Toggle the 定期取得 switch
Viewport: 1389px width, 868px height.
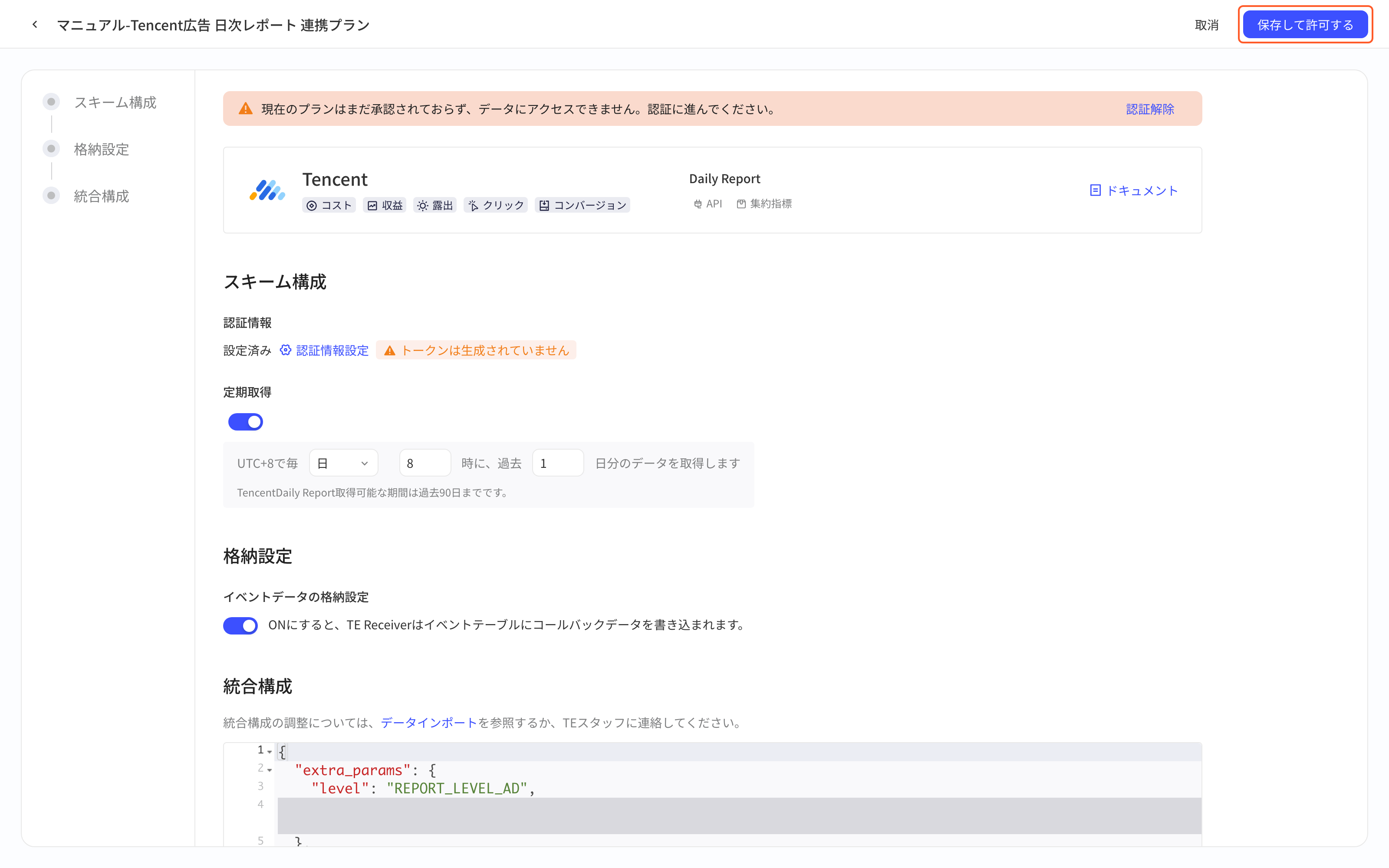point(246,422)
